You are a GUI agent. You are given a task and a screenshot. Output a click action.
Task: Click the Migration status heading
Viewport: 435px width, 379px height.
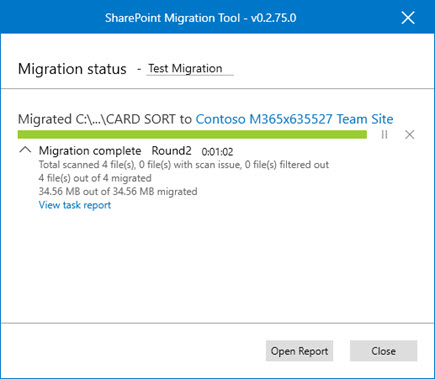coord(72,69)
